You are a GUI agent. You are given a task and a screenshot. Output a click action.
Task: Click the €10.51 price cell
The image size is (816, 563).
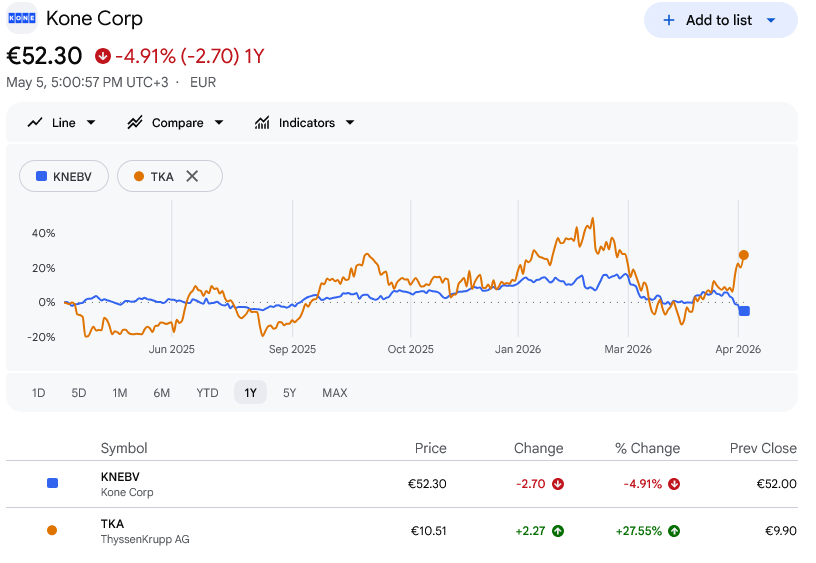[x=428, y=531]
